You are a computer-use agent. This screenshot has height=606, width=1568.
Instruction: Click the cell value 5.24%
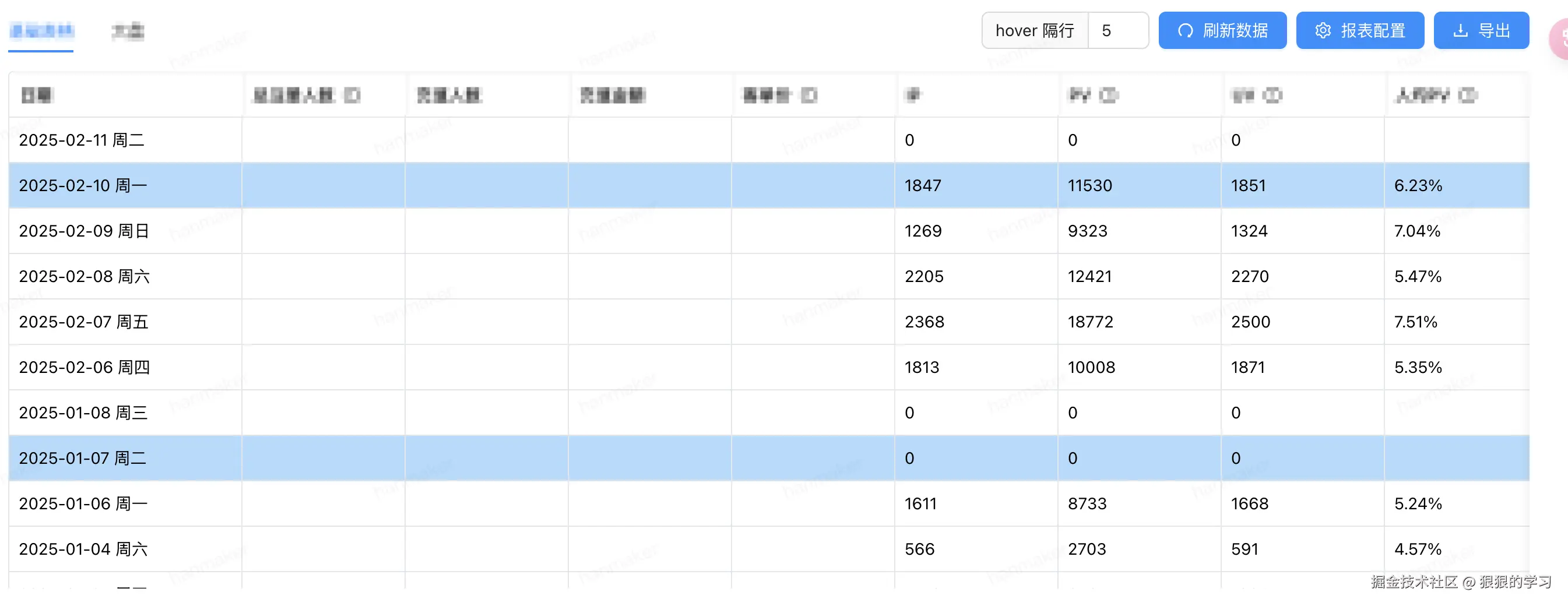click(1418, 504)
